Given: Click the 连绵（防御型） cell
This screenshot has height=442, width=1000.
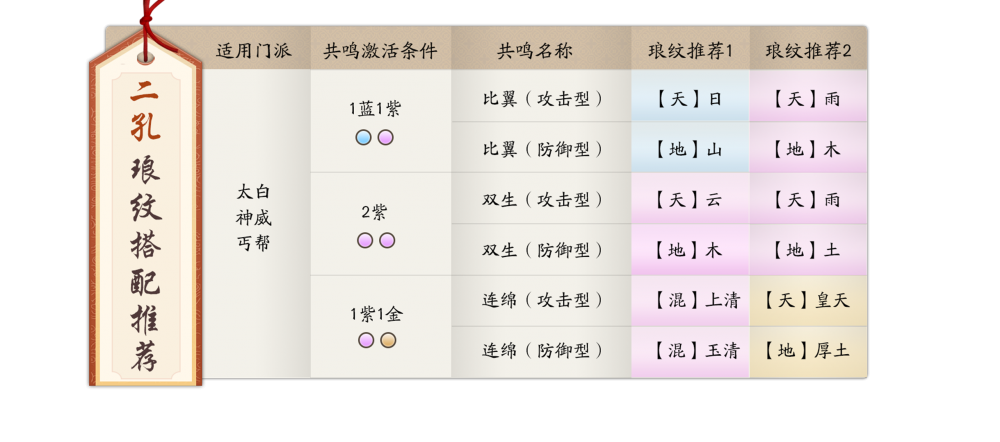Looking at the screenshot, I should (542, 351).
